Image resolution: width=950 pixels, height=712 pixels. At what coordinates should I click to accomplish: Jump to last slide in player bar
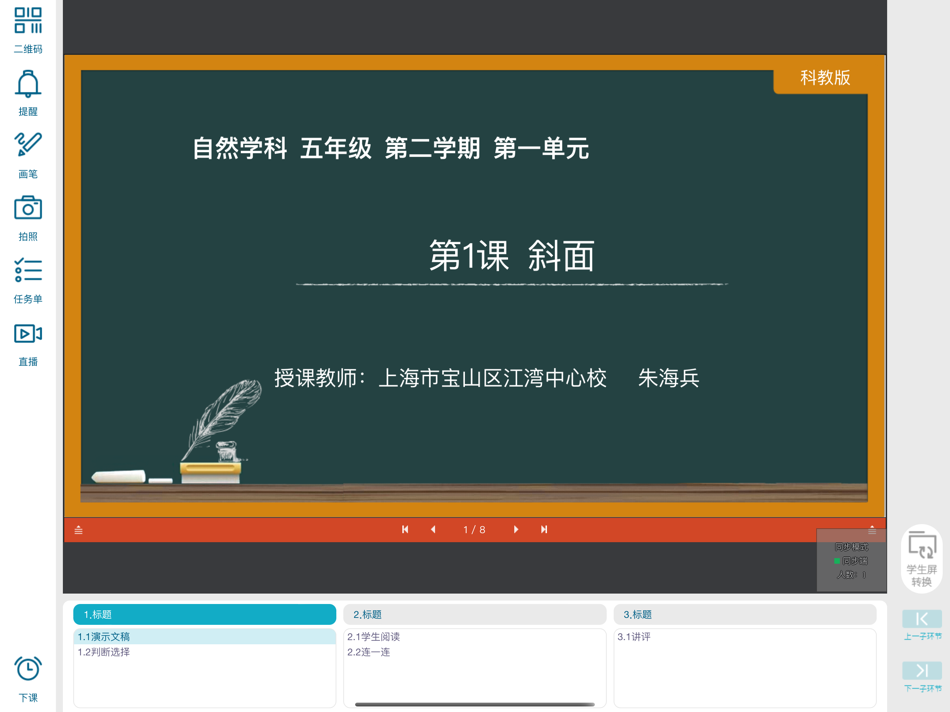tap(544, 529)
